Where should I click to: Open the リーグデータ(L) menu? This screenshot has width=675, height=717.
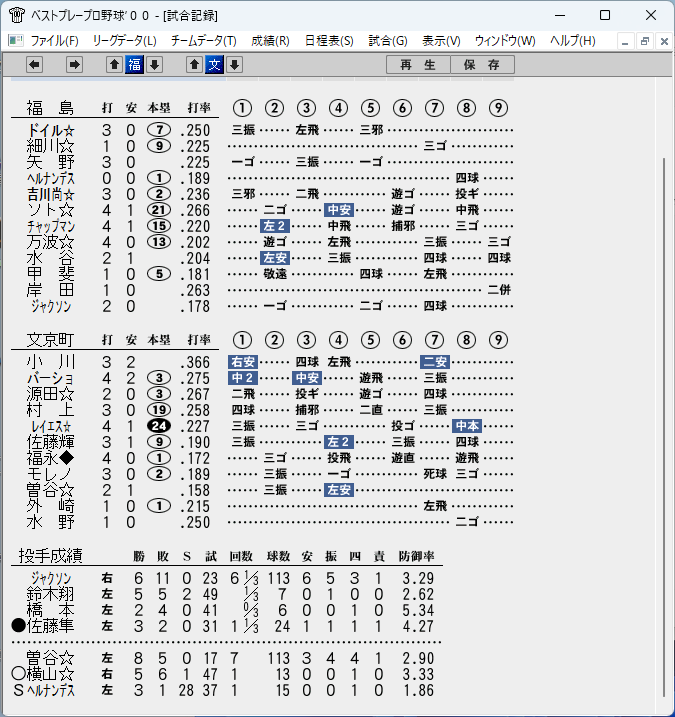[125, 41]
